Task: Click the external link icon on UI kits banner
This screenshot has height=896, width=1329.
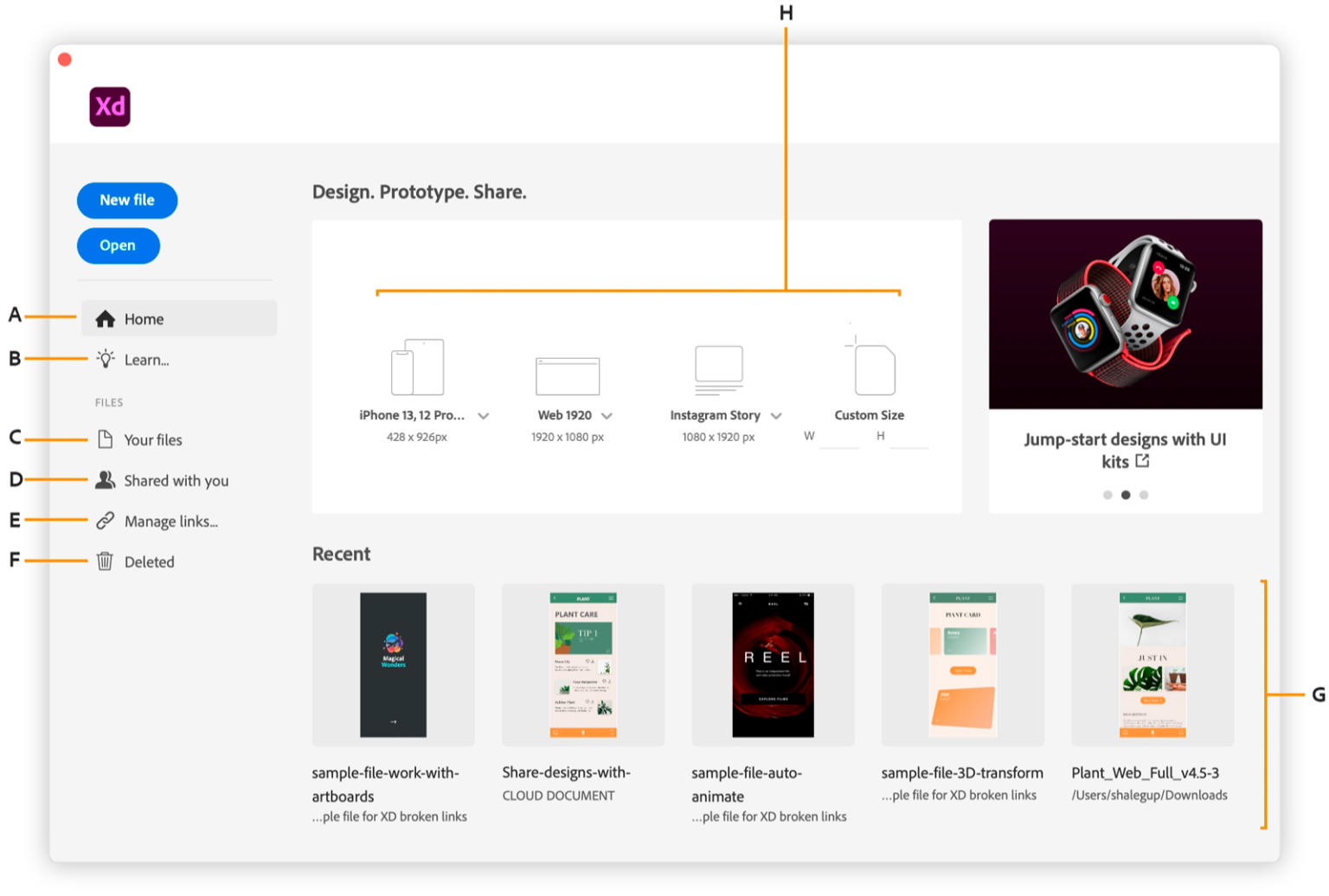Action: [1144, 461]
